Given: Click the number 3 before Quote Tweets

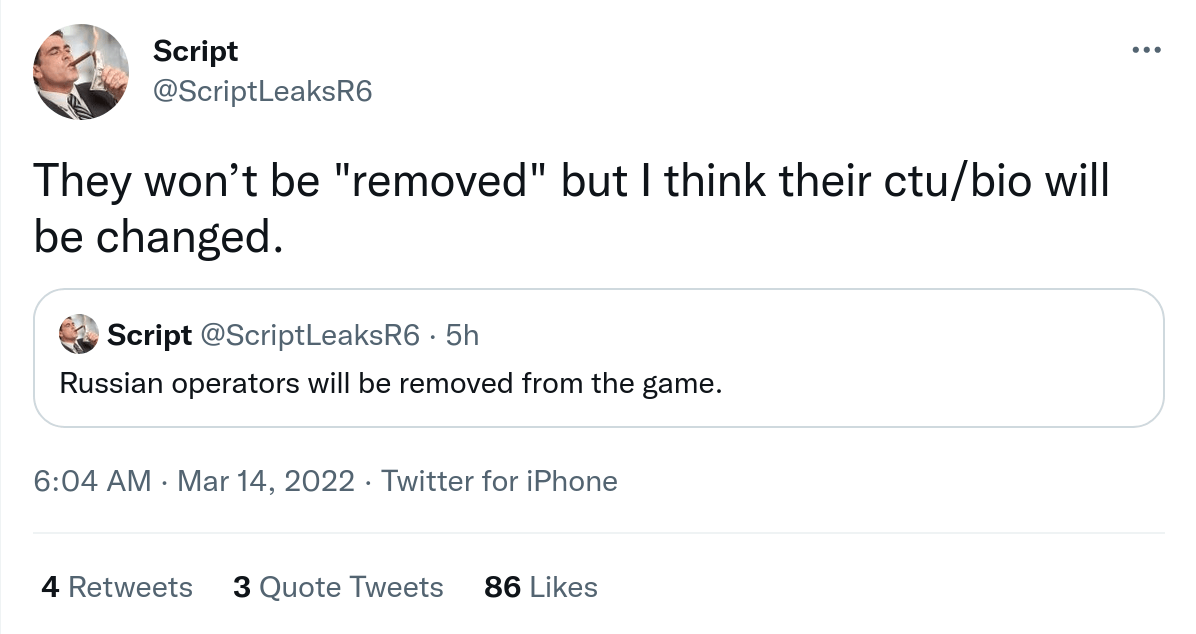Looking at the screenshot, I should [241, 587].
